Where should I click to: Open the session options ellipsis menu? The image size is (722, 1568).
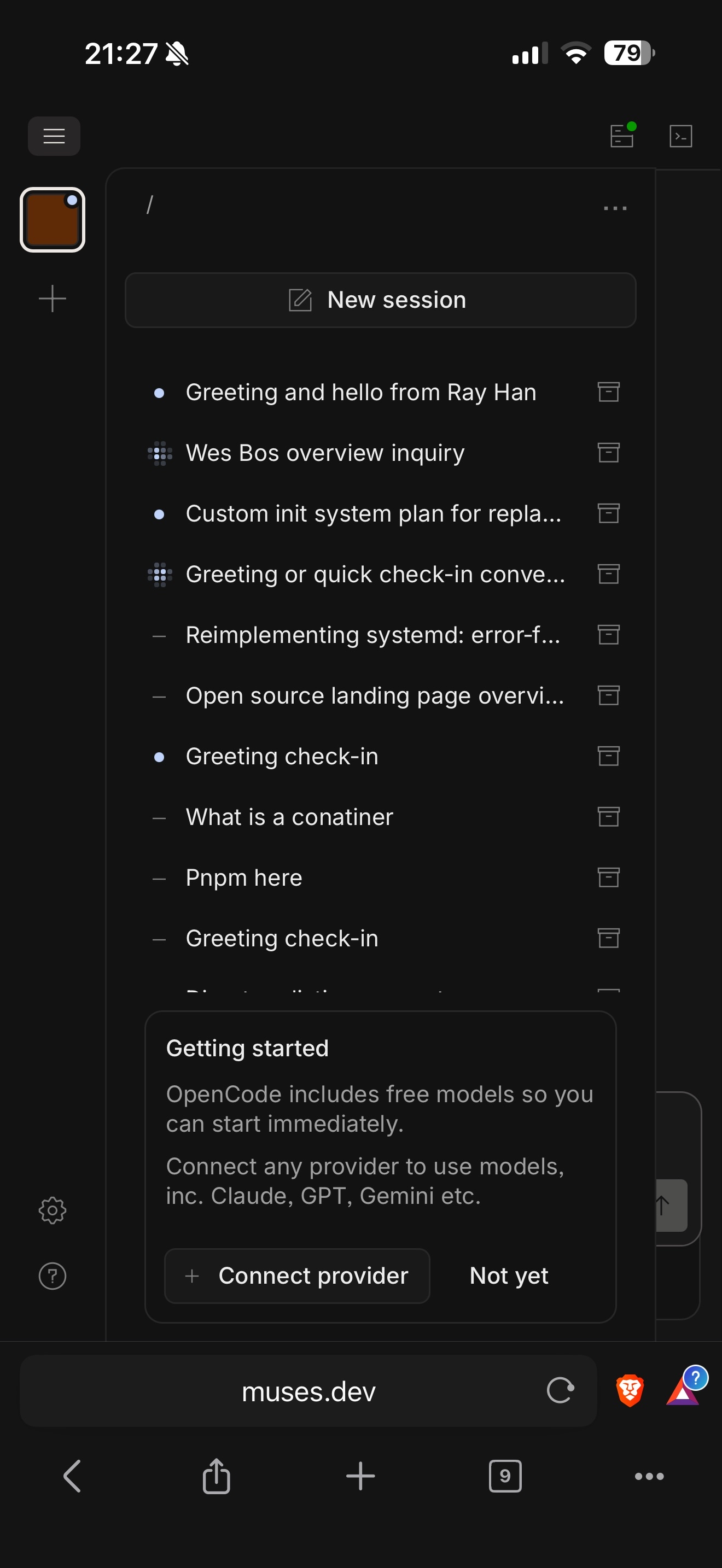coord(615,208)
